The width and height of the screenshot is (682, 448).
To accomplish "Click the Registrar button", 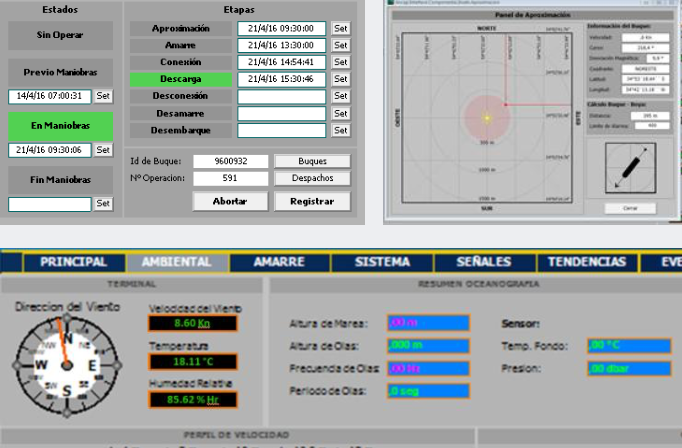I will (x=312, y=201).
